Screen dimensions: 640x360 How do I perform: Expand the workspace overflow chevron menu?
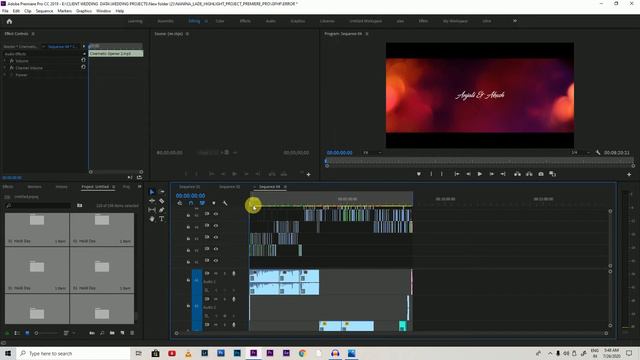(515, 21)
